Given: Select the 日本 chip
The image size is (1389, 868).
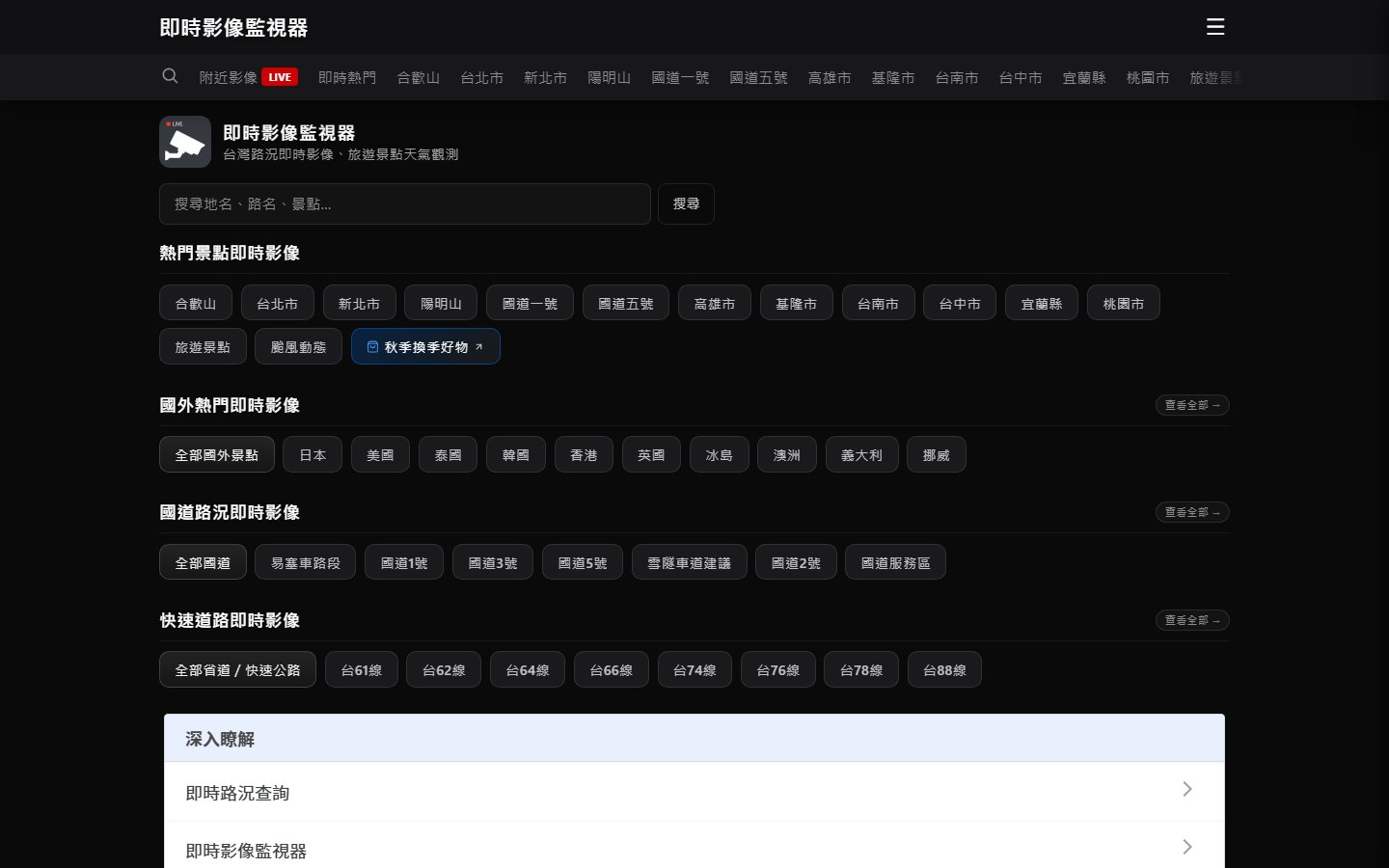Looking at the screenshot, I should [313, 454].
